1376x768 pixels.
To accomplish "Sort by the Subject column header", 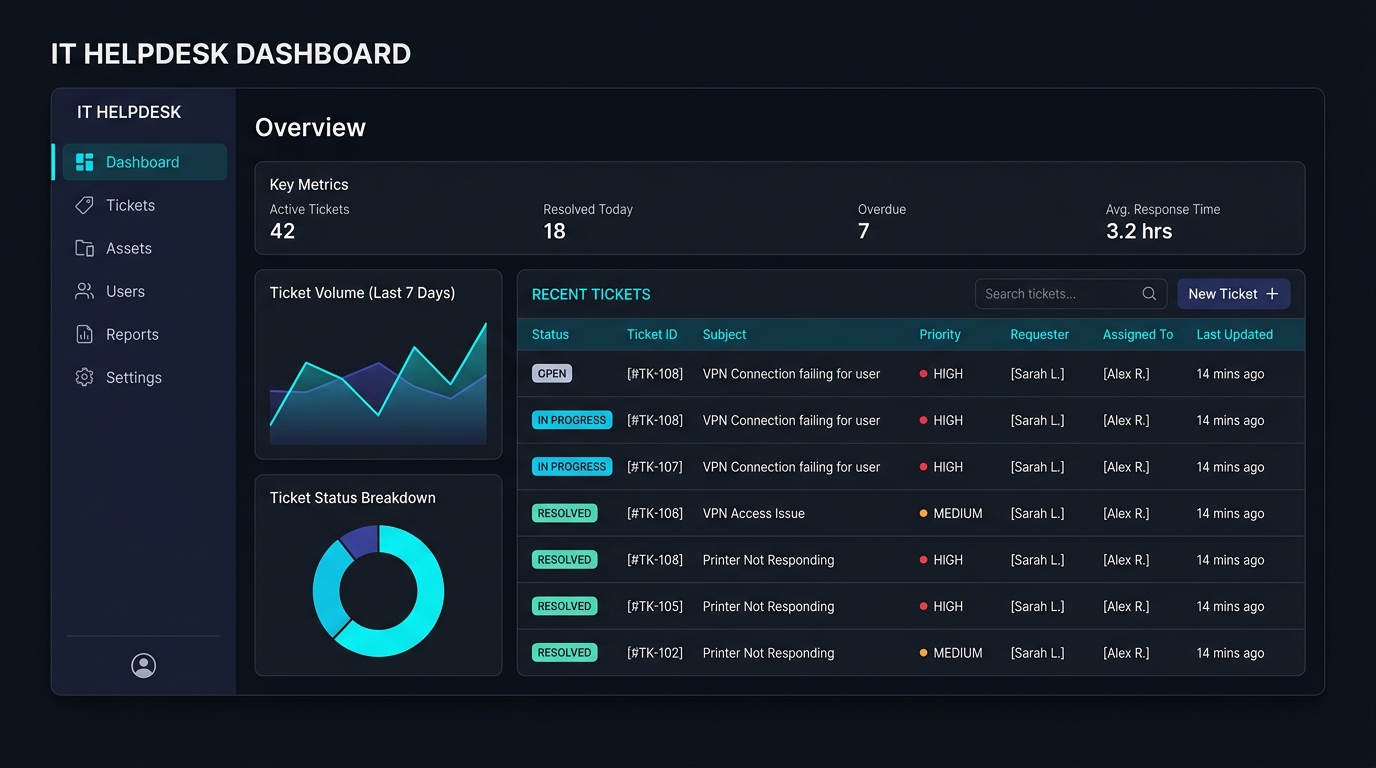I will pos(725,335).
